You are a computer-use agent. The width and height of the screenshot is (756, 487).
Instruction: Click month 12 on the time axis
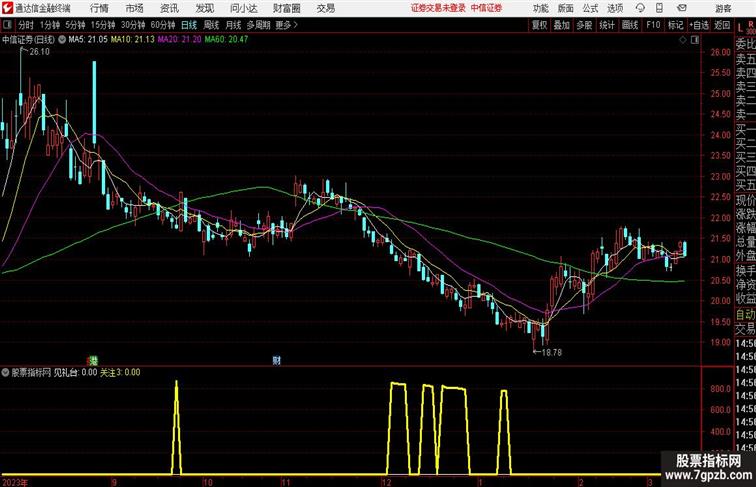[386, 482]
